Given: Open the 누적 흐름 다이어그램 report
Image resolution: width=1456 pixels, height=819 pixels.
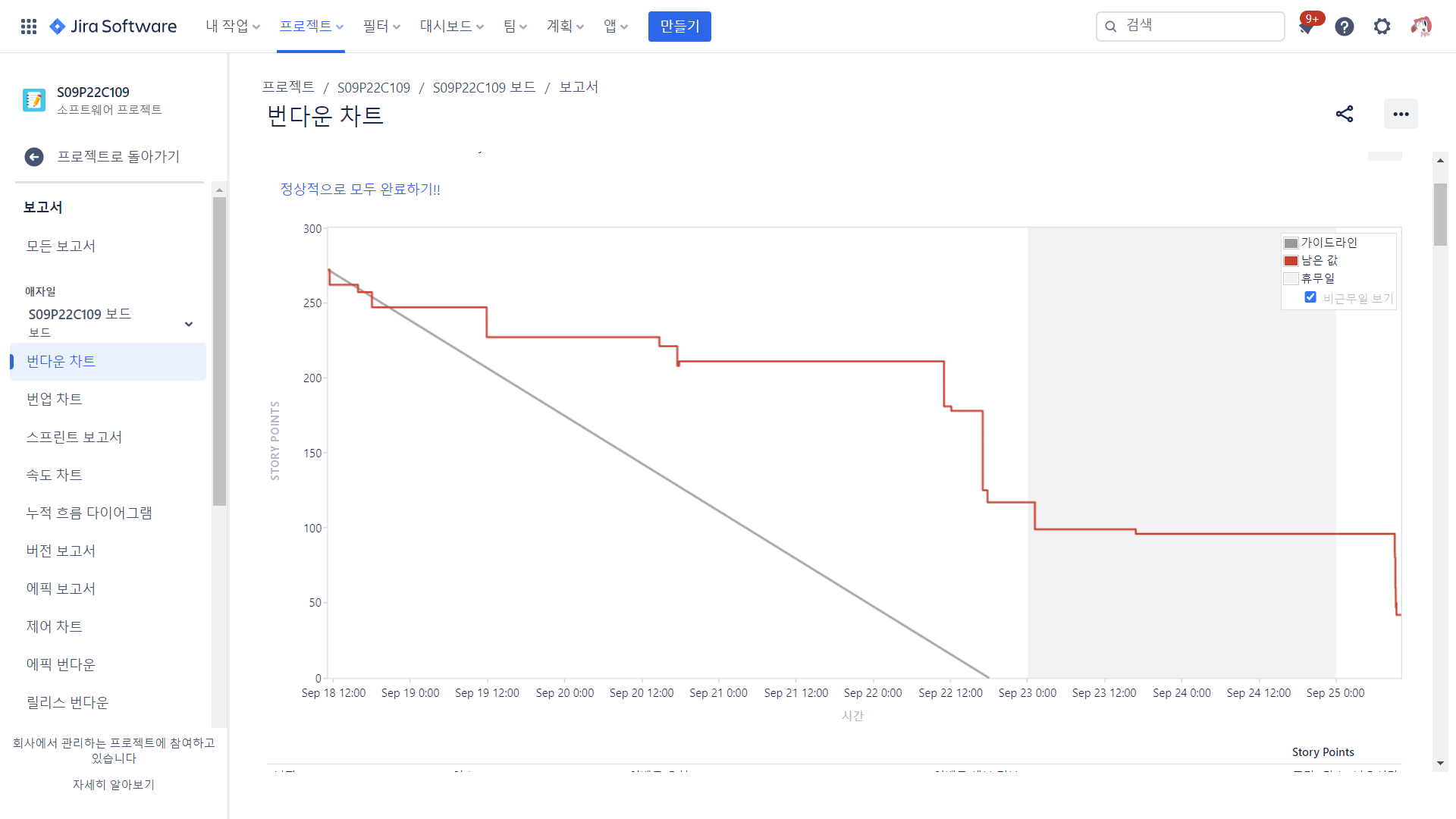Looking at the screenshot, I should (x=89, y=513).
